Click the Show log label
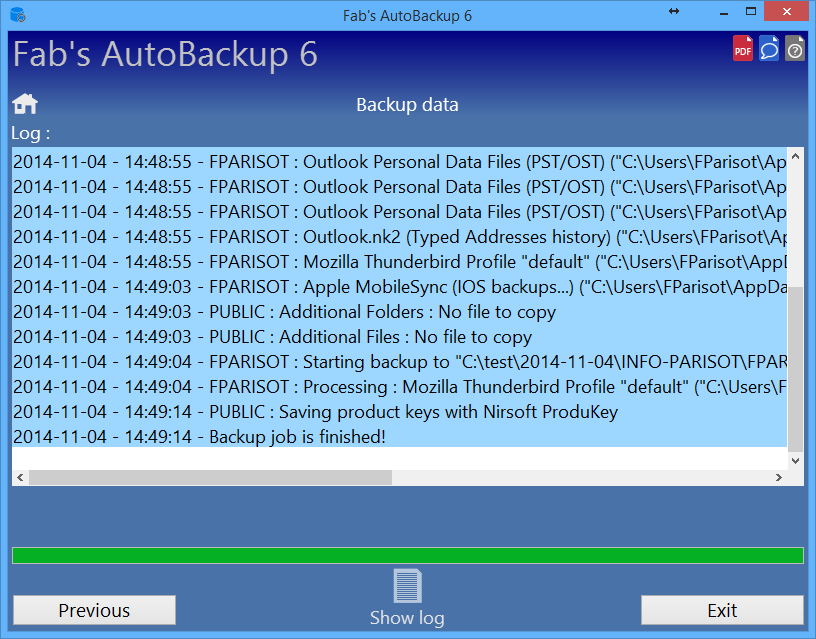The width and height of the screenshot is (816, 639). click(407, 618)
